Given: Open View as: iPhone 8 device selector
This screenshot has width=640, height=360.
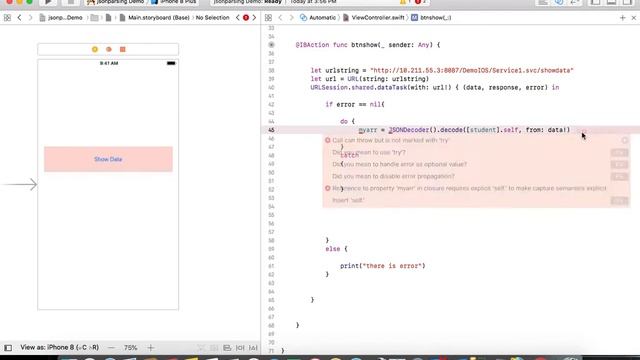Looking at the screenshot, I should pos(60,347).
